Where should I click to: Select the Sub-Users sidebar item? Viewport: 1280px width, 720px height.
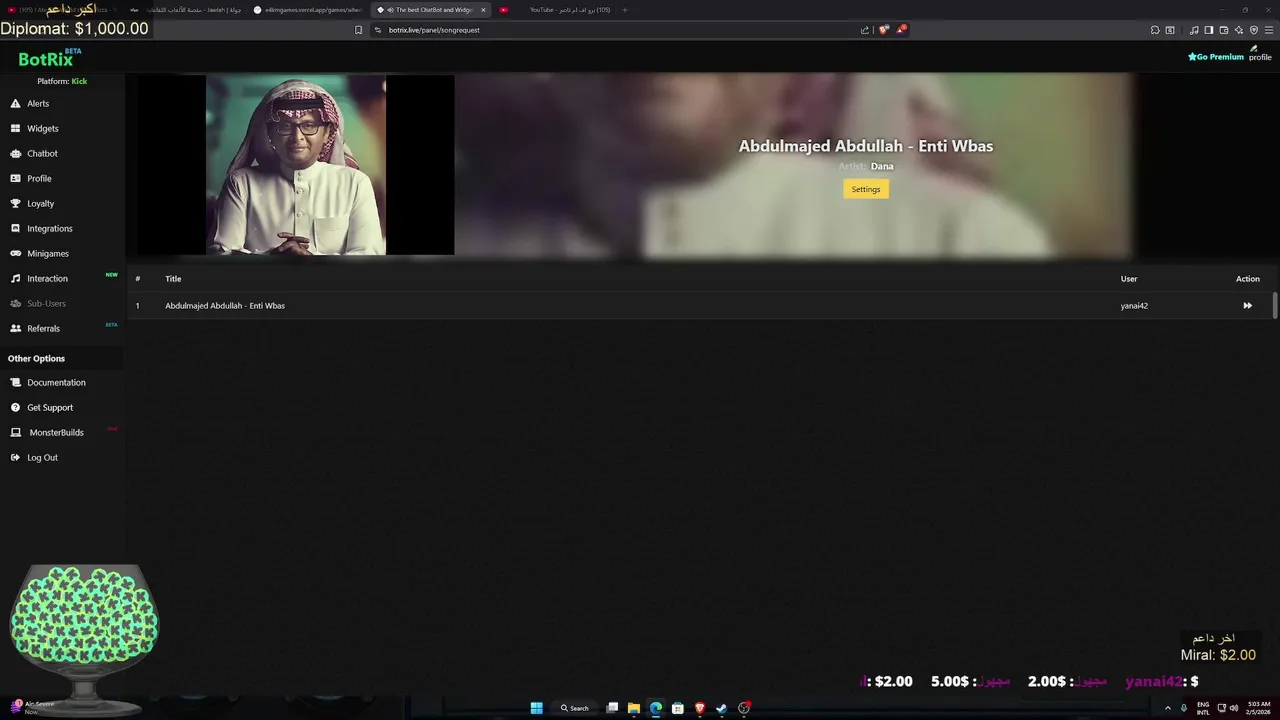tap(46, 304)
